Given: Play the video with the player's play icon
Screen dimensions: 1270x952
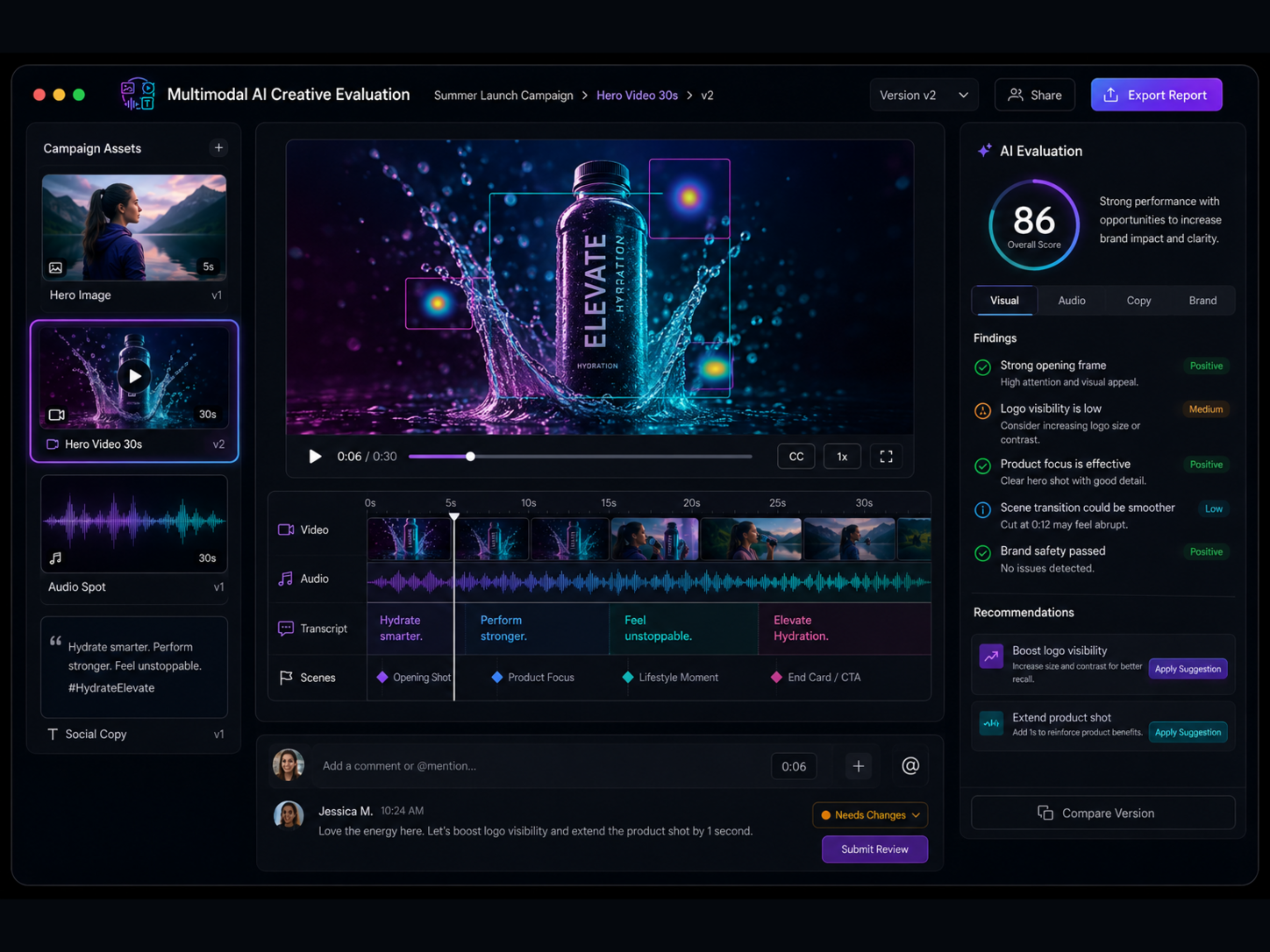Looking at the screenshot, I should point(315,457).
